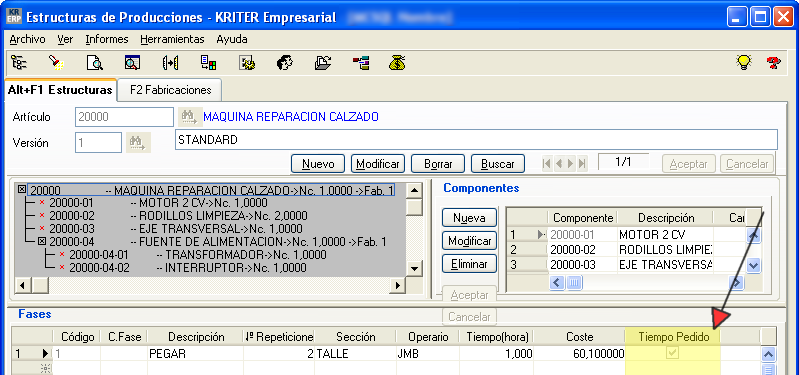Click the Borrar button
Image resolution: width=799 pixels, height=375 pixels.
point(438,164)
